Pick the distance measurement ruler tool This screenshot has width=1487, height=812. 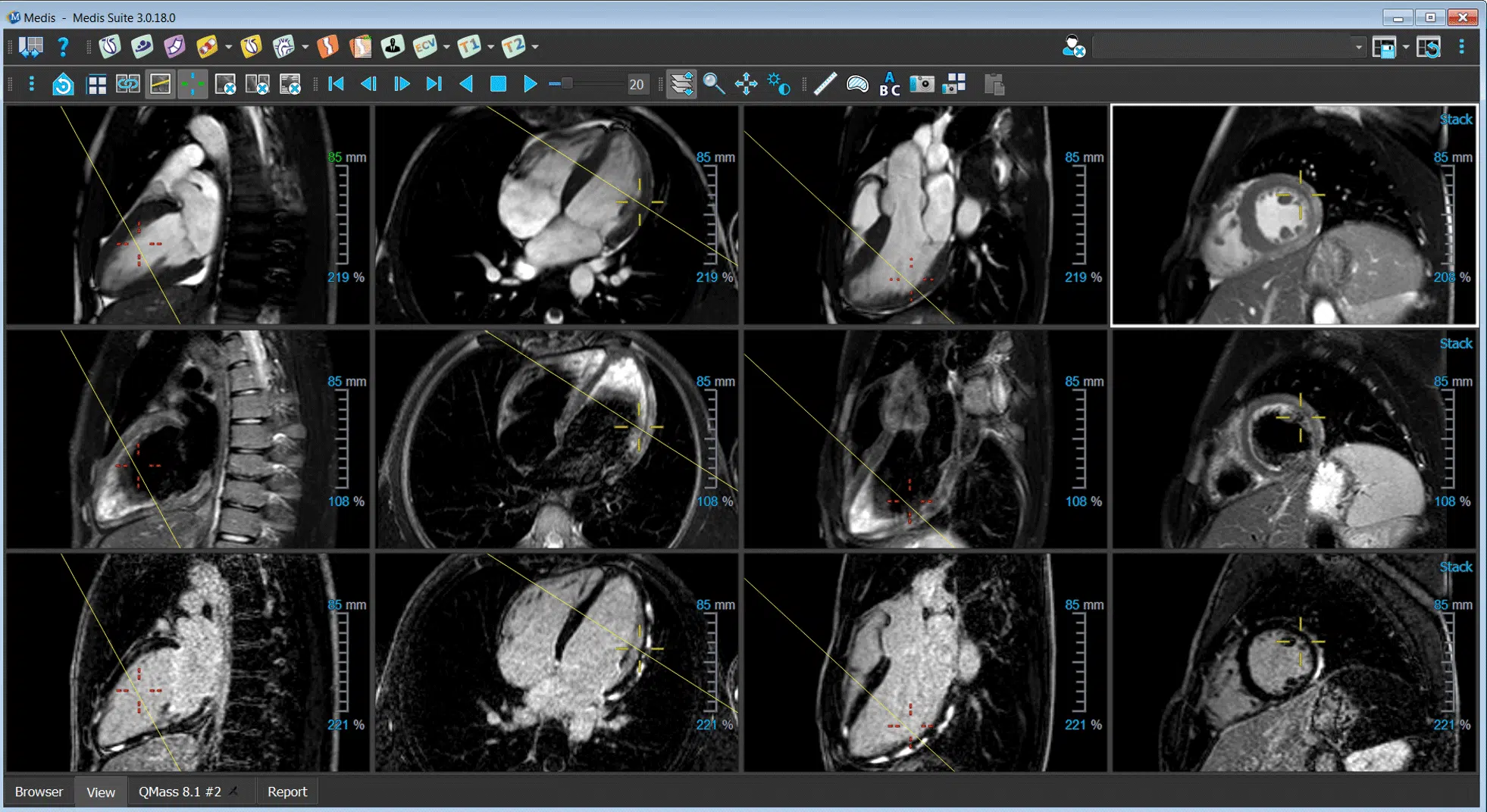click(x=825, y=84)
